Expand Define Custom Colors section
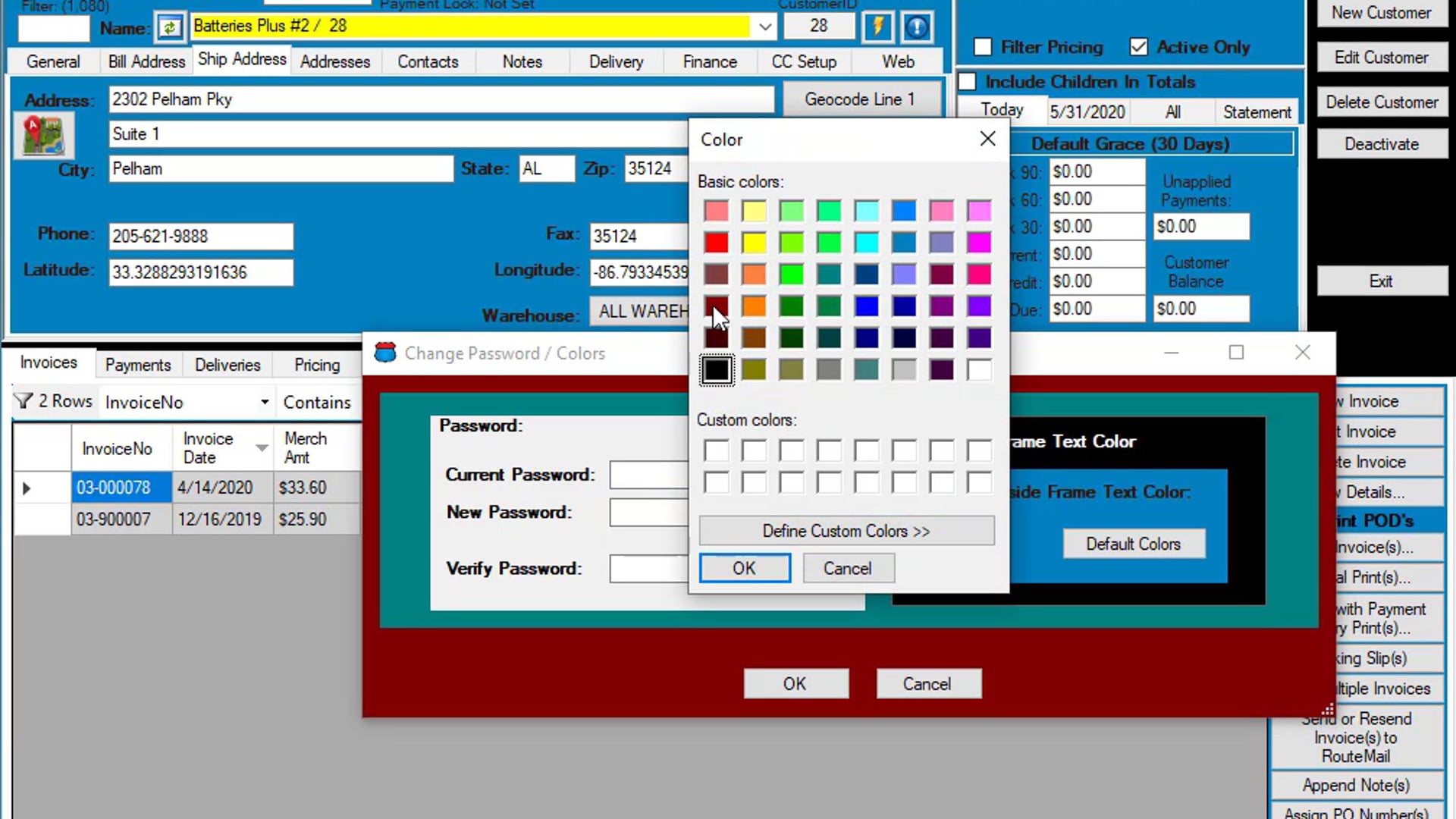This screenshot has height=819, width=1456. pos(846,531)
